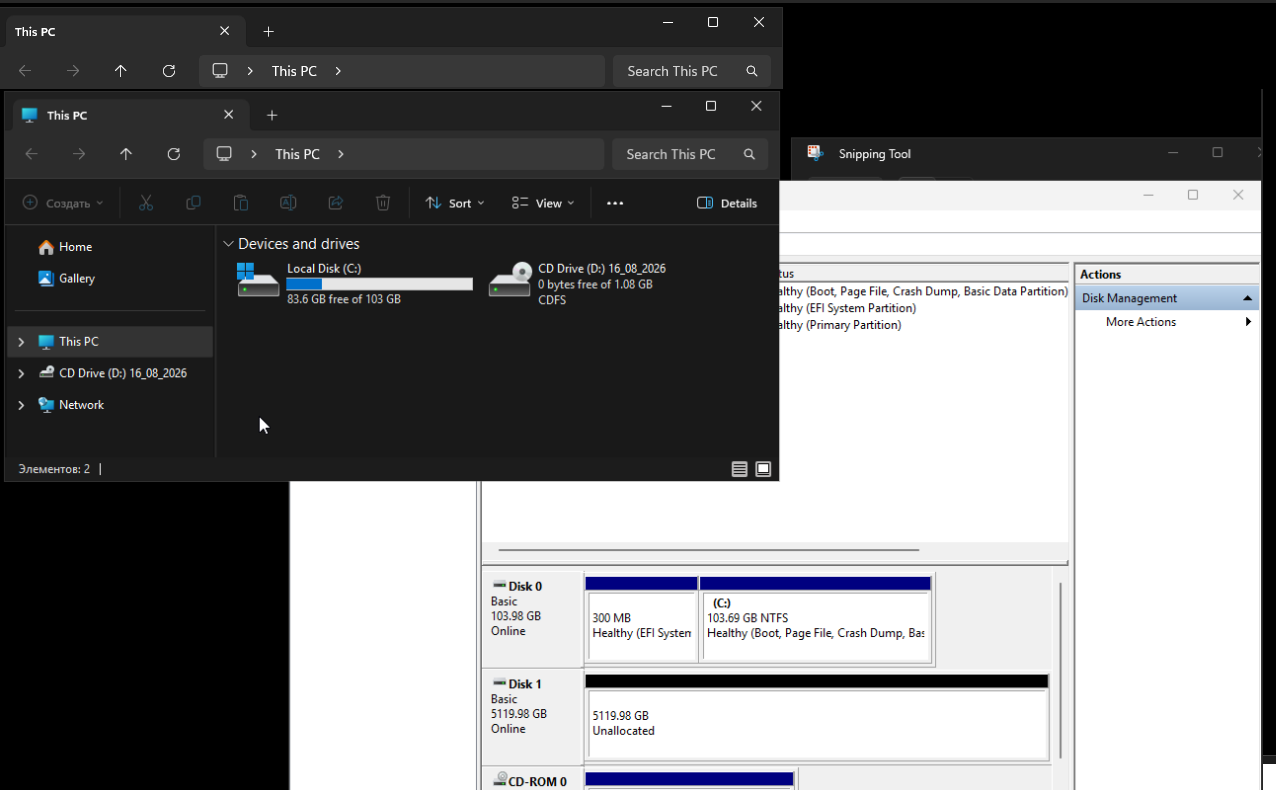
Task: Click Up arrow in front Explorer window
Action: (x=126, y=154)
